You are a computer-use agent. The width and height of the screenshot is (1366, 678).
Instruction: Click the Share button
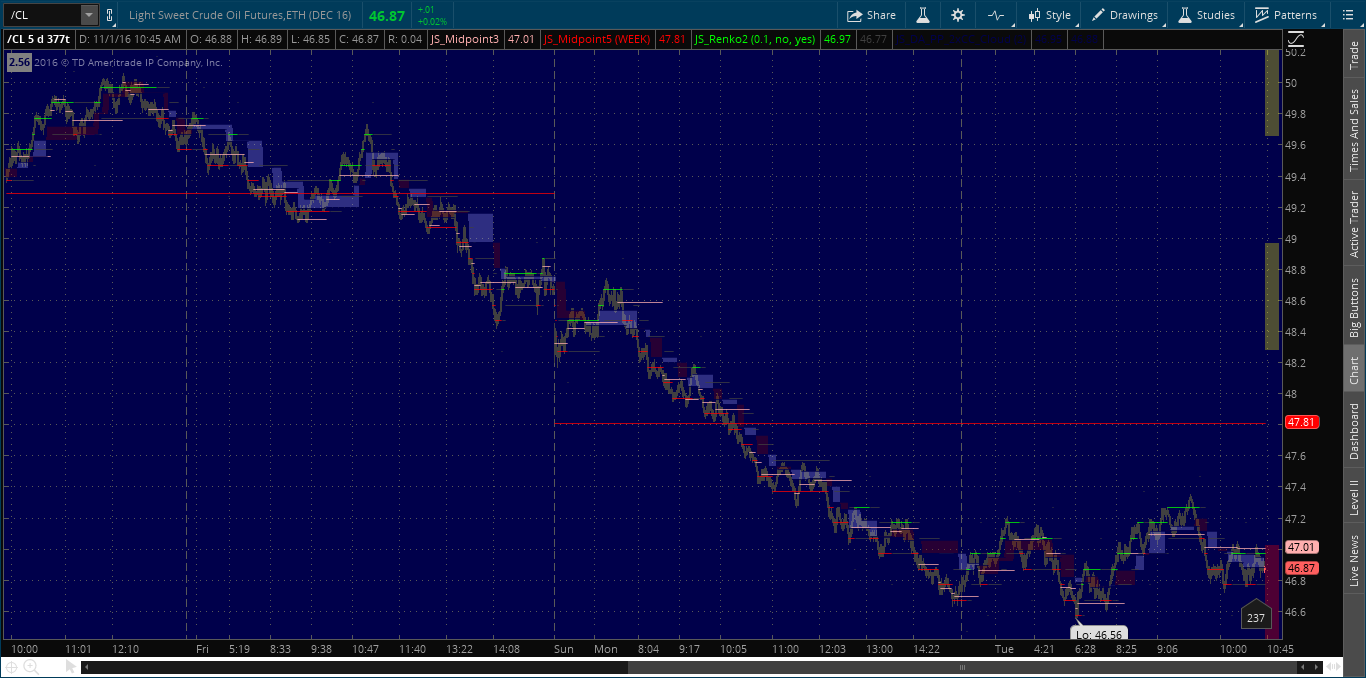point(871,15)
